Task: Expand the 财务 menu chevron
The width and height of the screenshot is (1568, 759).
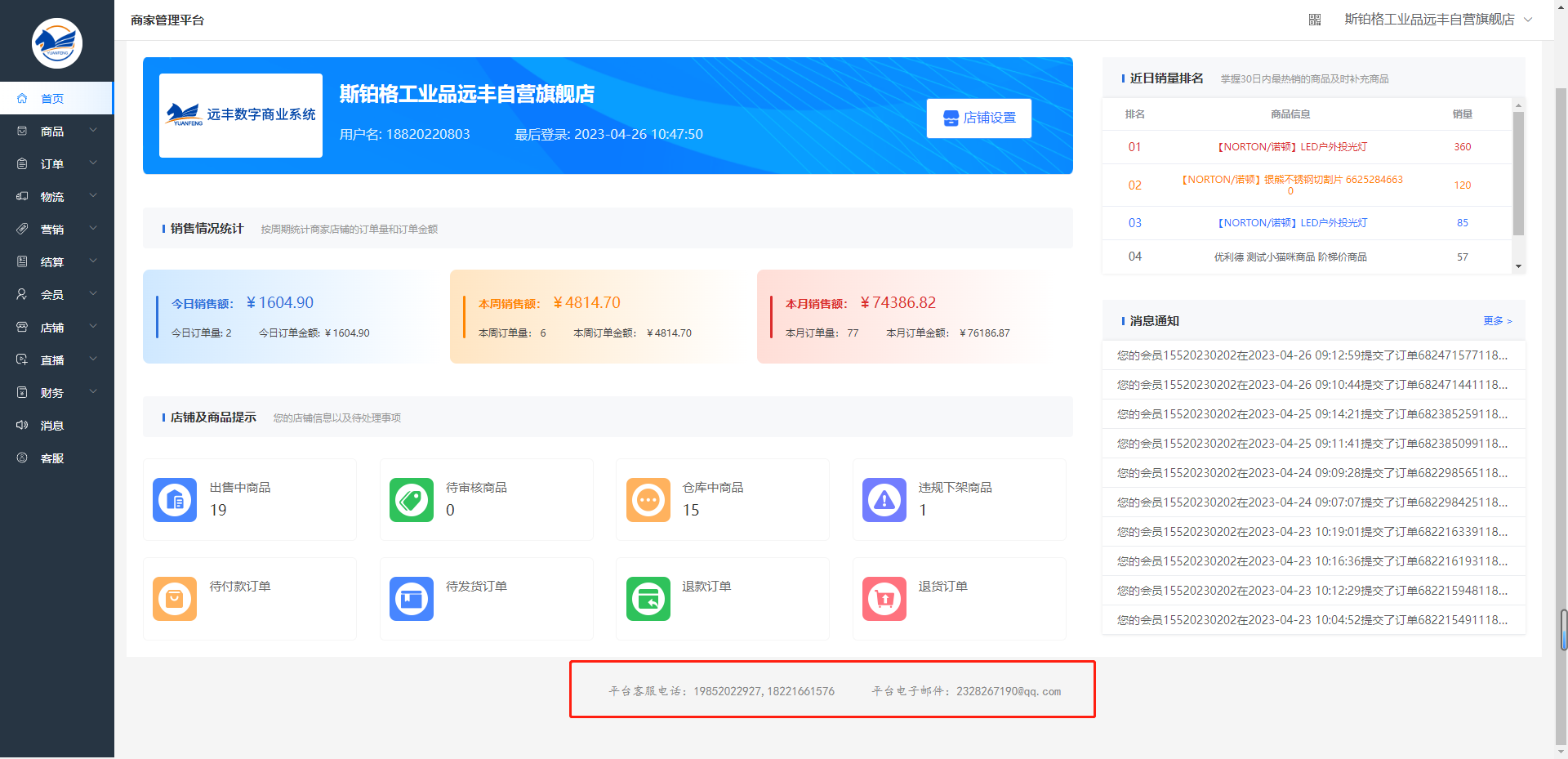Action: coord(93,391)
